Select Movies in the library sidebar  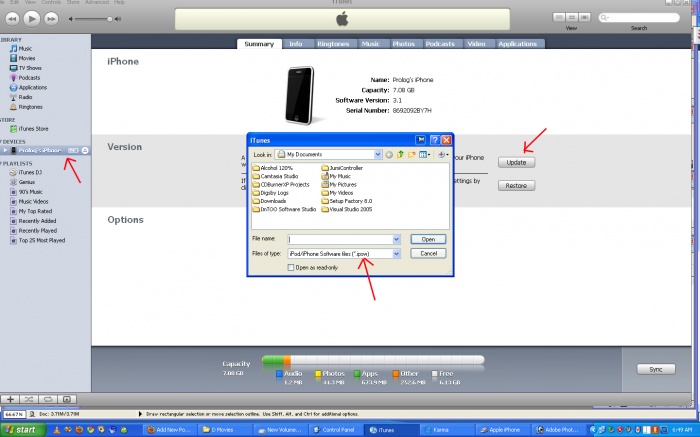pyautogui.click(x=27, y=58)
